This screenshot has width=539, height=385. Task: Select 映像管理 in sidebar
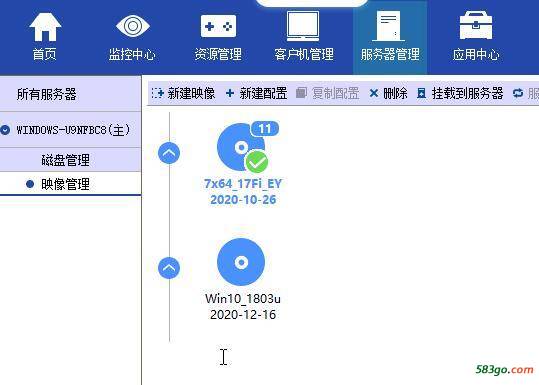(65, 184)
